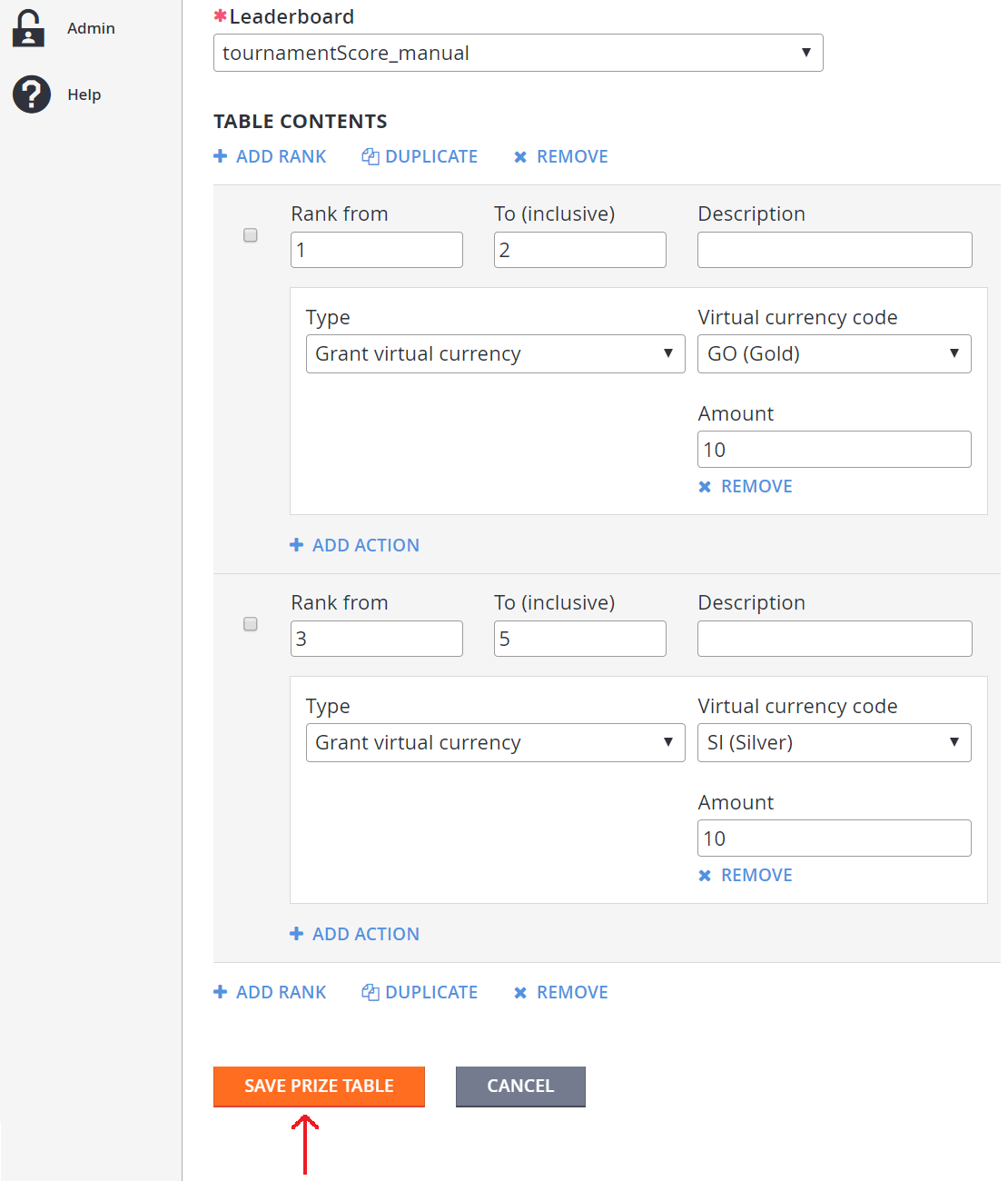Viewport: 1008px width, 1181px height.
Task: Click the top REMOVE x icon
Action: point(520,157)
